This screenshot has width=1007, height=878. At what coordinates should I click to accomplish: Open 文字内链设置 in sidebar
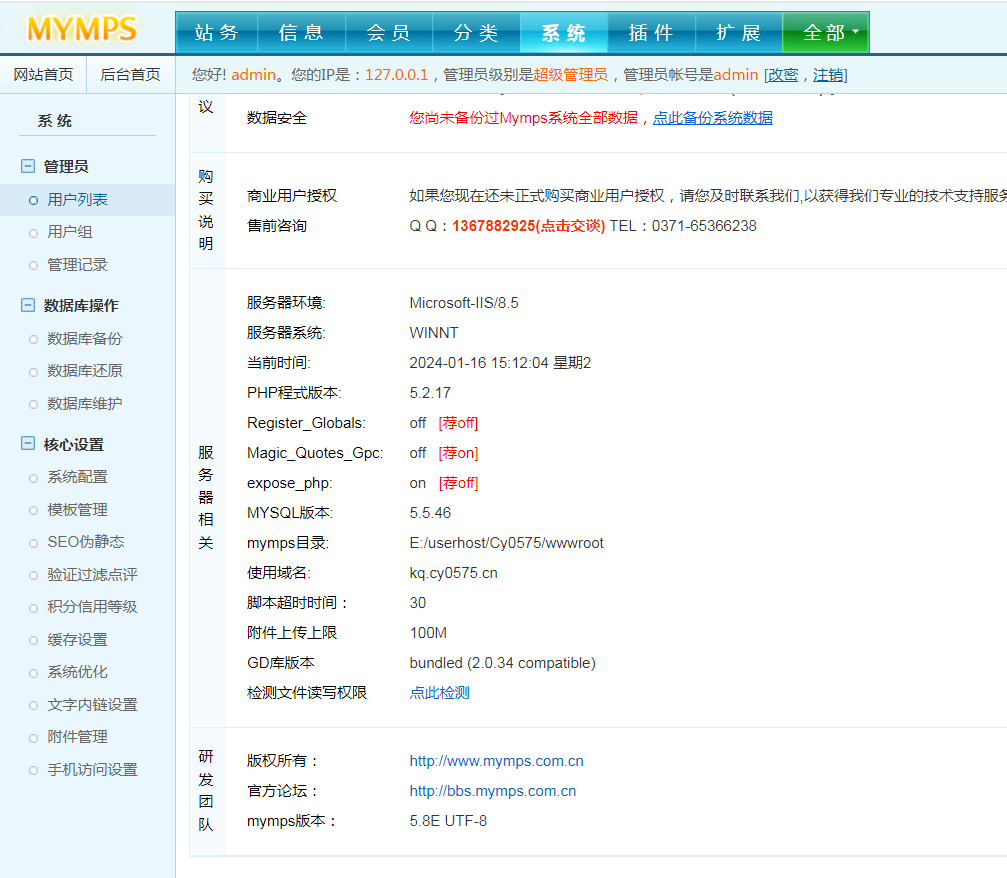coord(92,705)
